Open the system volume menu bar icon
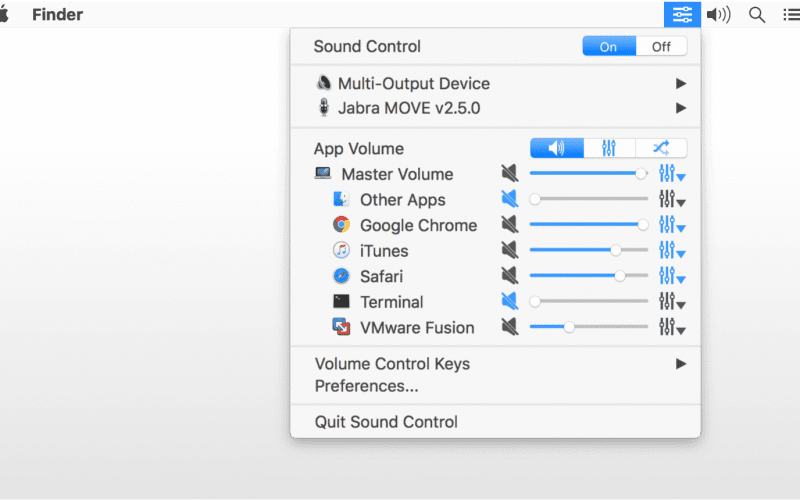The height and width of the screenshot is (500, 800). click(718, 15)
